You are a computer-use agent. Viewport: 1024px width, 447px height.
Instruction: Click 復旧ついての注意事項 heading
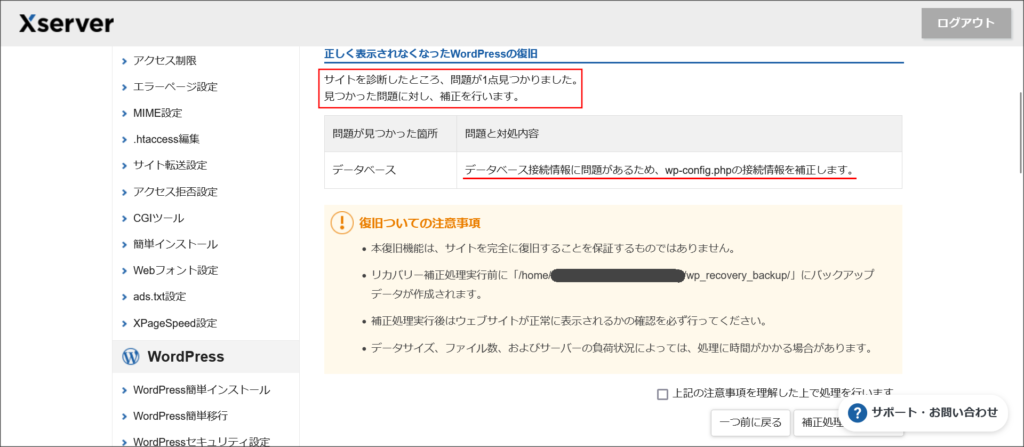click(x=419, y=223)
